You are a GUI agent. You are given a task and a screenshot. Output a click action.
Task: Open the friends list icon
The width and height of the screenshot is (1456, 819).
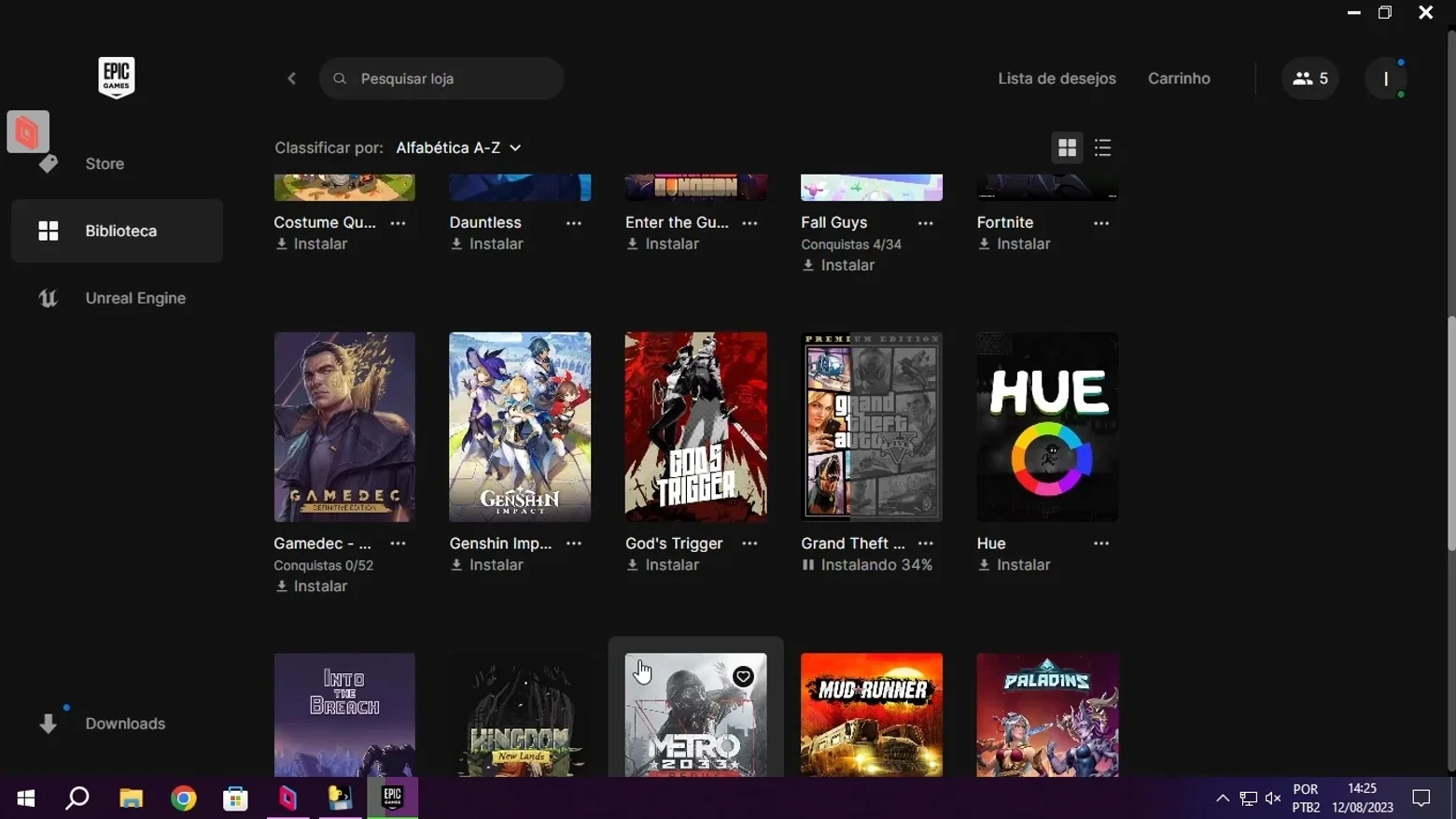point(1310,78)
